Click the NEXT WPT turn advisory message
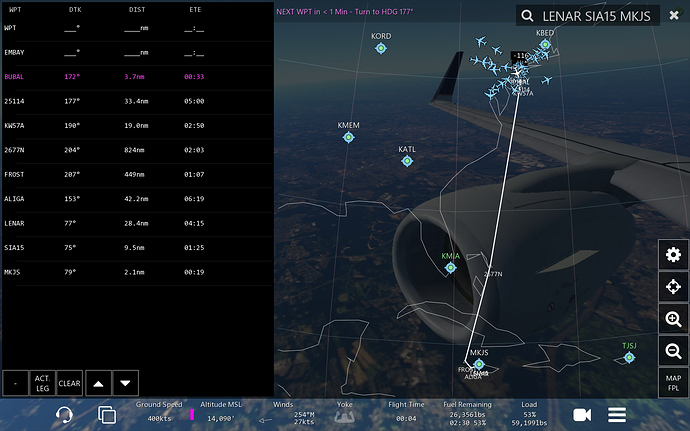Image resolution: width=690 pixels, height=431 pixels. (x=345, y=12)
